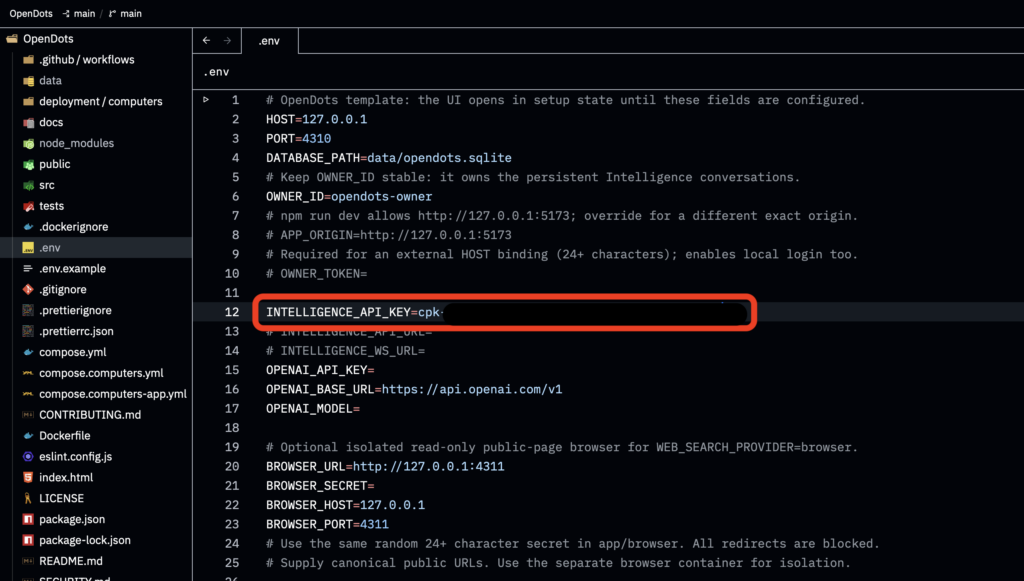Image resolution: width=1024 pixels, height=581 pixels.
Task: Click the package-lock.json npm icon
Action: coord(28,540)
